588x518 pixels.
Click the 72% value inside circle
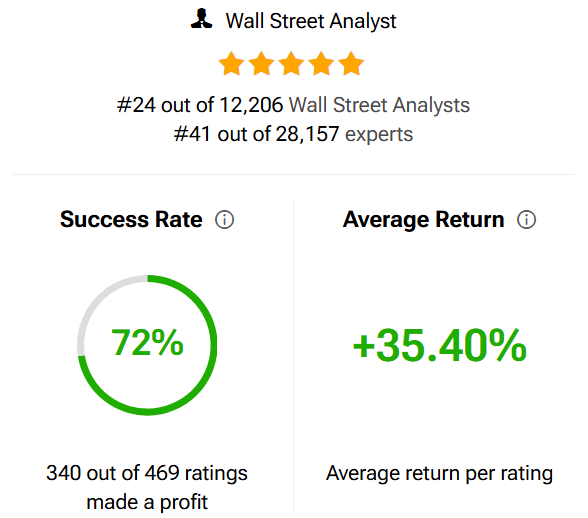click(147, 342)
